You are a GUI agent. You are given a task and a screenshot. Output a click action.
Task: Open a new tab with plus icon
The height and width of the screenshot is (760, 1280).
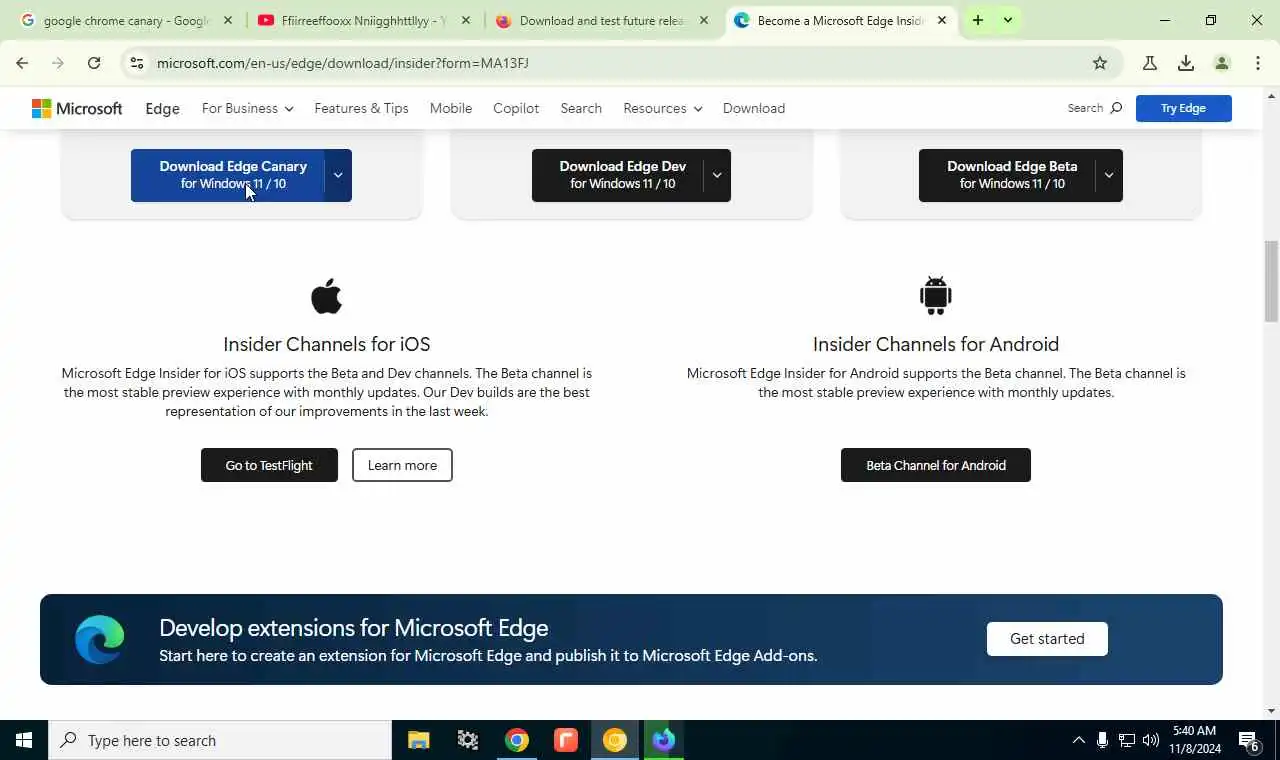pyautogui.click(x=978, y=20)
